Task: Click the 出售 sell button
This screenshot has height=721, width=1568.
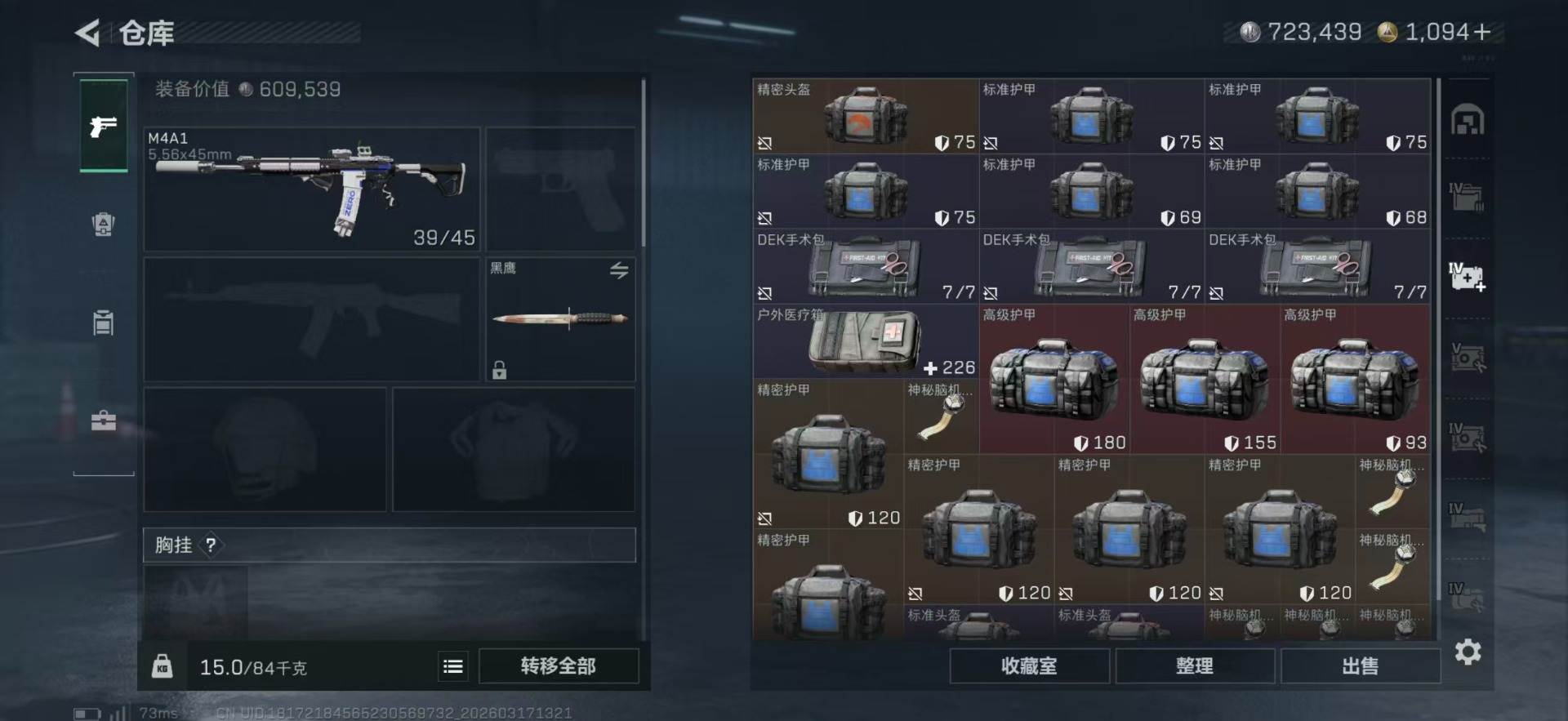Action: point(1360,666)
